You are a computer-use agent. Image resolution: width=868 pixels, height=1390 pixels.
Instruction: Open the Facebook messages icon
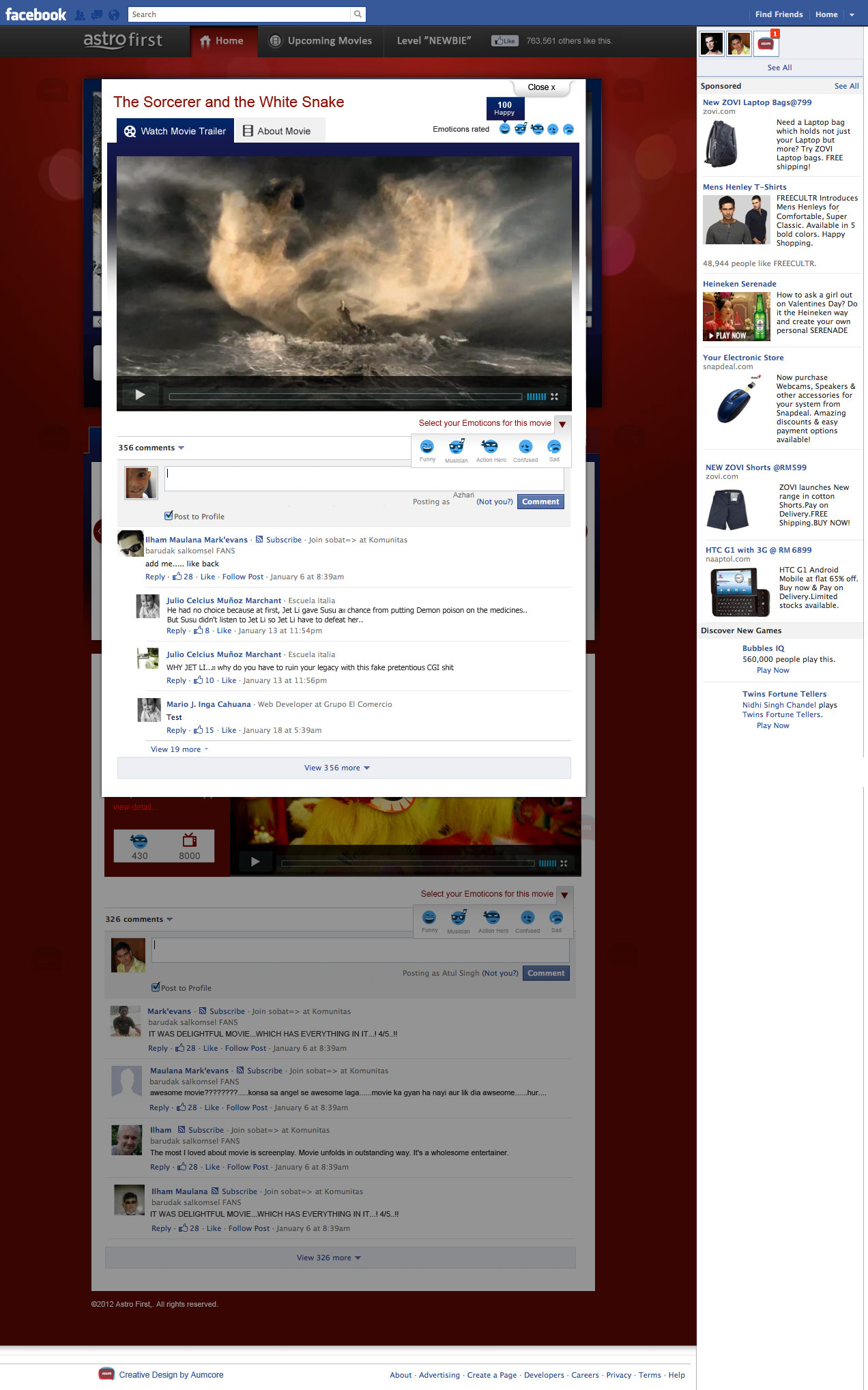97,14
